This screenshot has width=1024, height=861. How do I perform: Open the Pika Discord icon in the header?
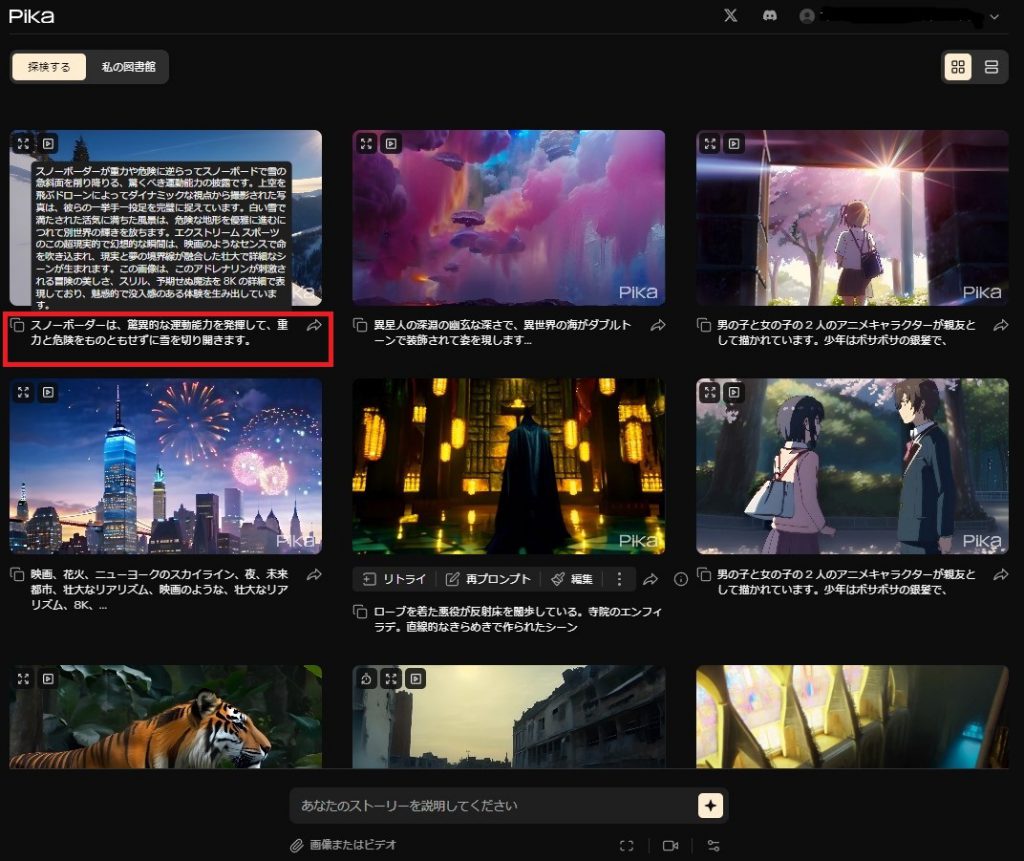click(x=769, y=16)
